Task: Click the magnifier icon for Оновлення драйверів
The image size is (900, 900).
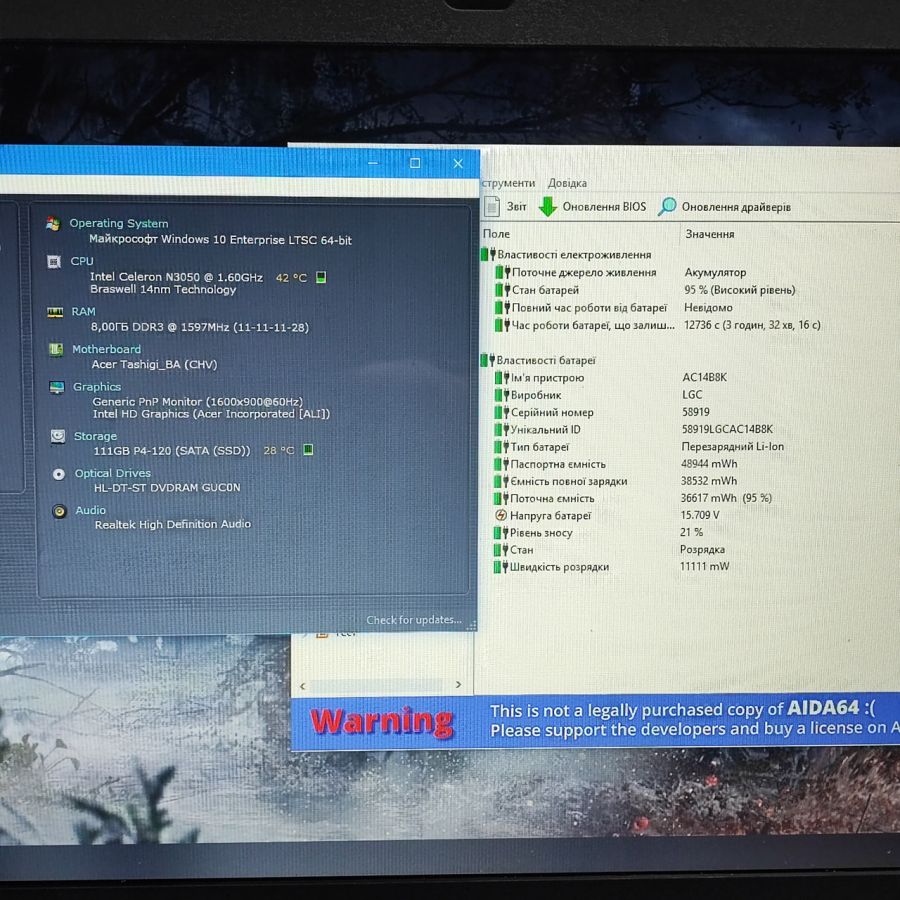Action: pyautogui.click(x=666, y=207)
